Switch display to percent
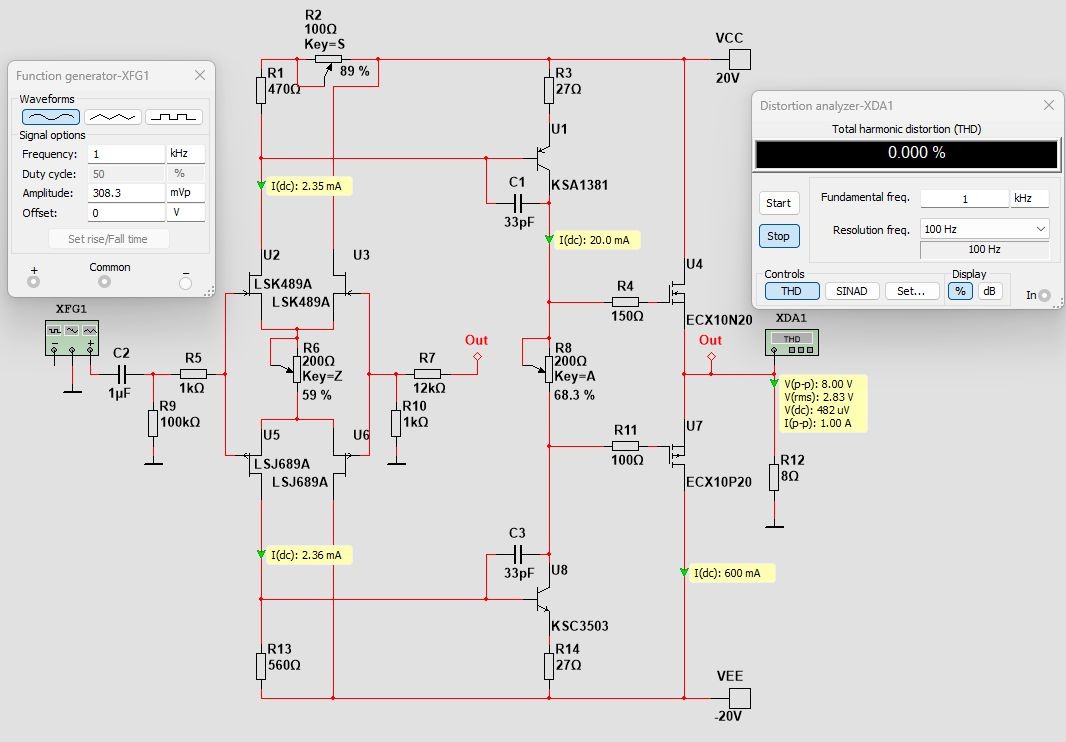Viewport: 1066px width, 742px height. tap(960, 291)
